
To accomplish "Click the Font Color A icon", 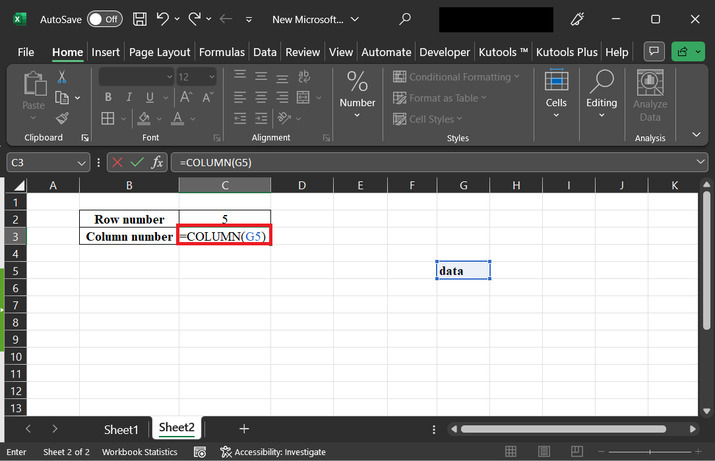I will (x=177, y=119).
